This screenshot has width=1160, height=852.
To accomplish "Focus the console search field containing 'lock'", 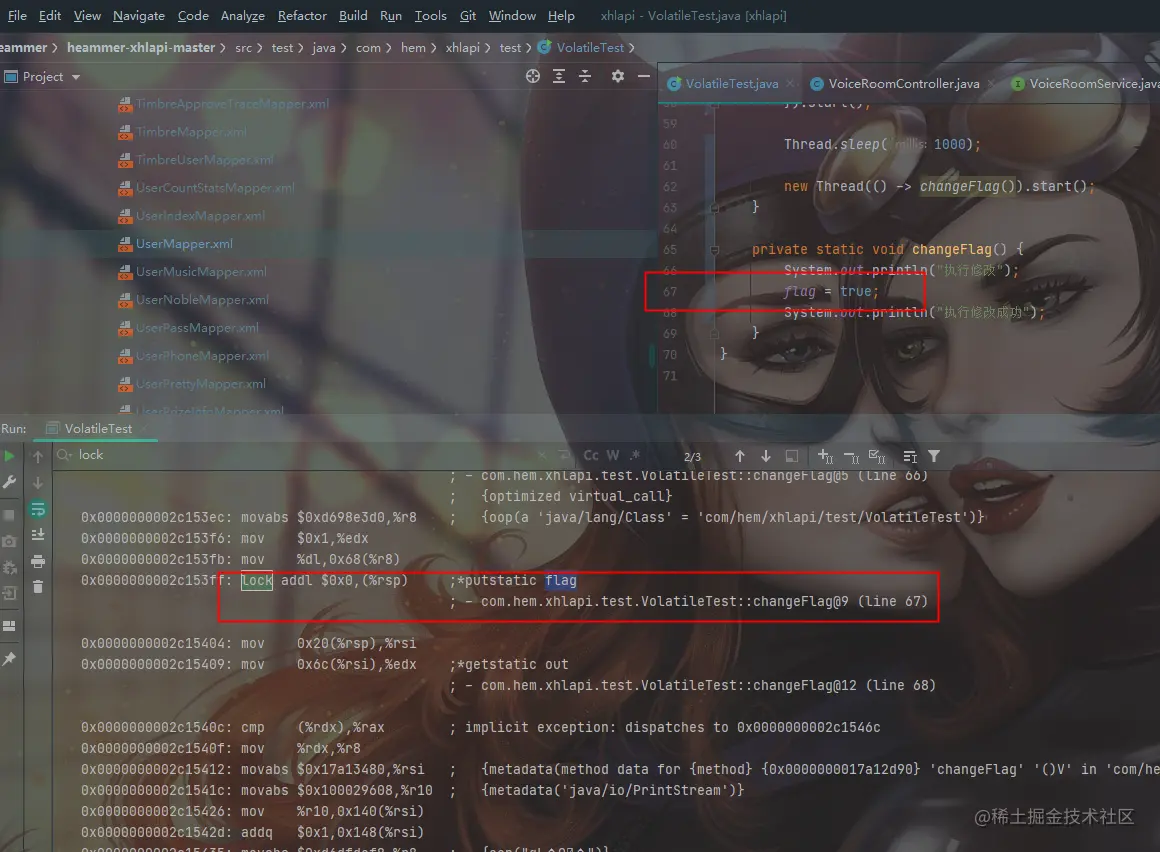I will click(x=296, y=455).
